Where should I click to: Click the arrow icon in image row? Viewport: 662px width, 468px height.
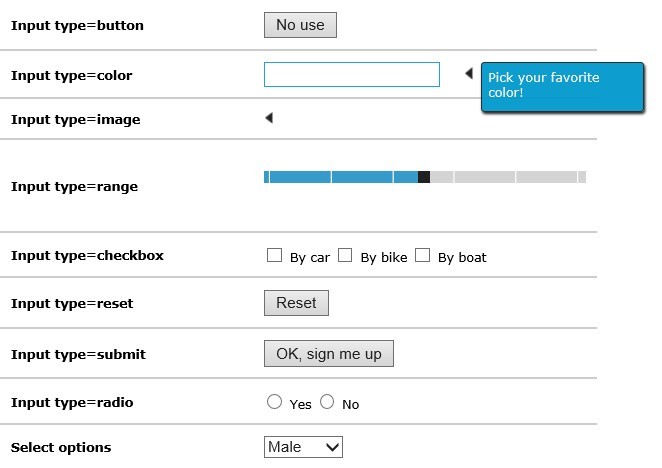pos(269,118)
